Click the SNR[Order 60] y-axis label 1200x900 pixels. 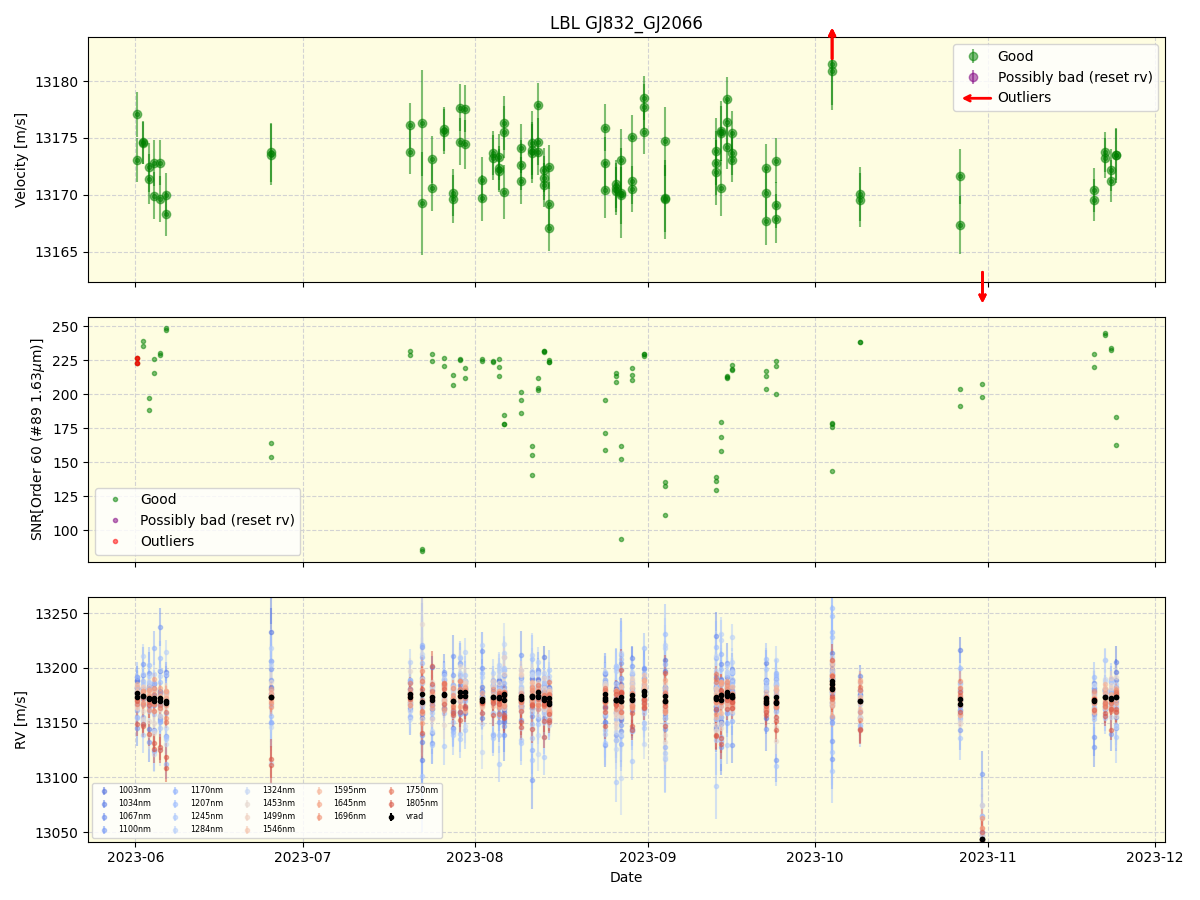37,439
